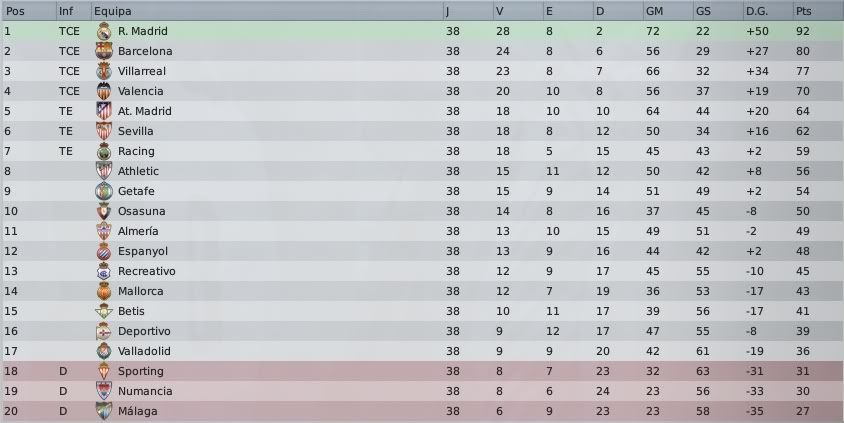Viewport: 844px width, 423px height.
Task: Sort by the GM column header
Action: point(668,11)
